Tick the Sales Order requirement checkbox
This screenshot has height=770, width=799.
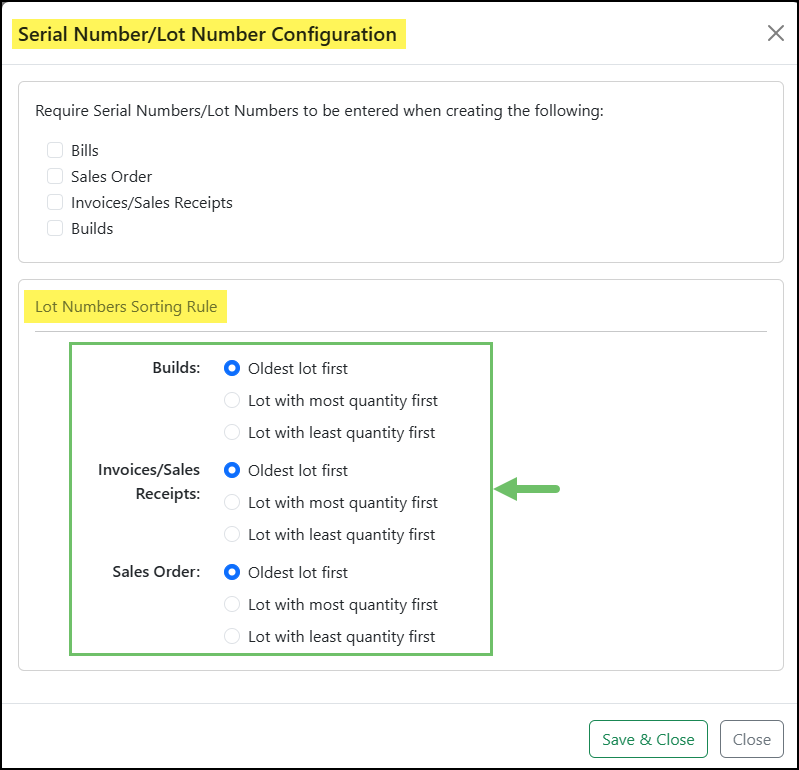[x=55, y=177]
